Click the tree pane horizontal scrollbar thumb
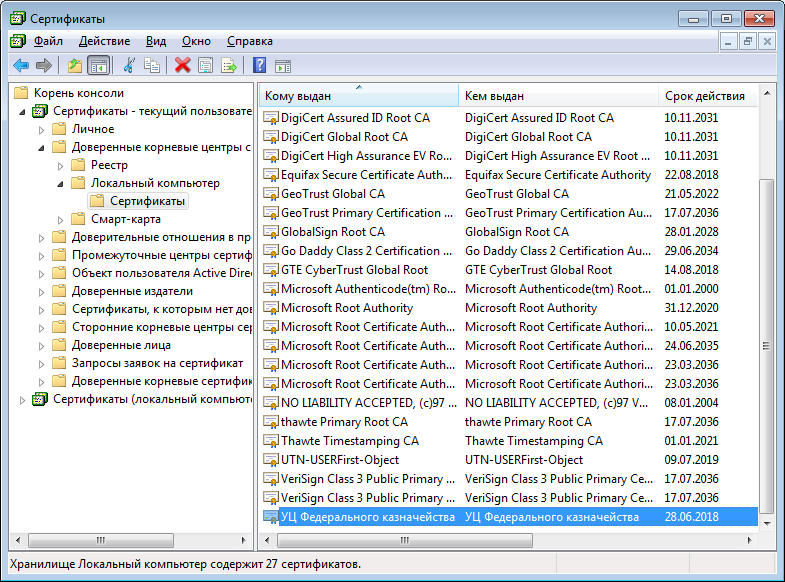Screen dimensions: 785x582 click(x=101, y=540)
